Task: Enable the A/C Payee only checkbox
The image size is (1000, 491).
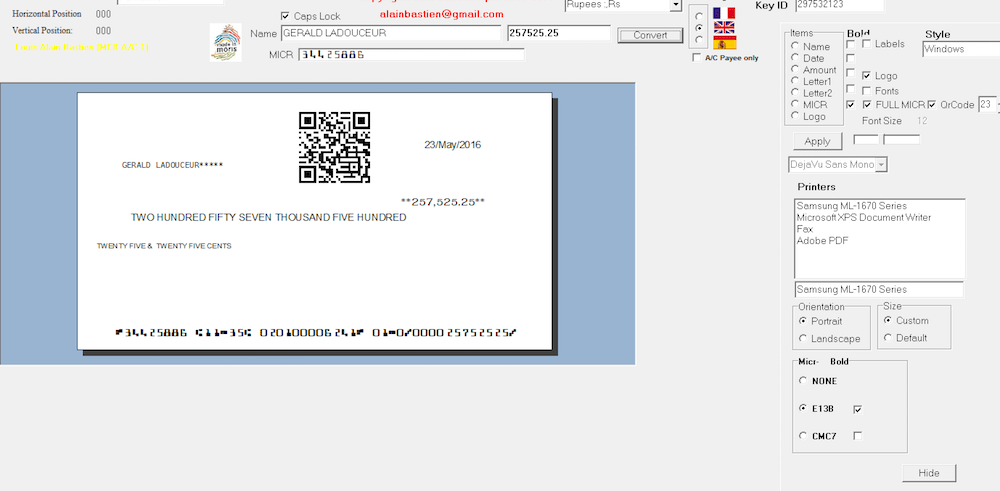Action: pos(696,58)
